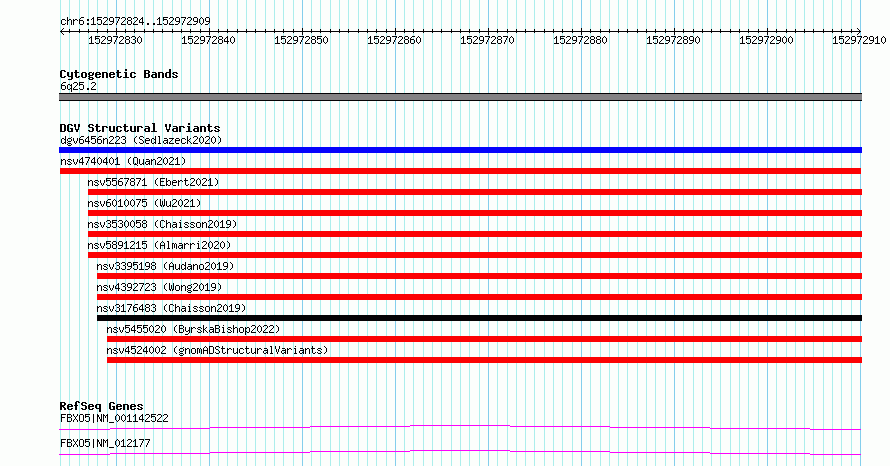
Task: Open nsv3530058 (Chaisson2019) variant label
Action: point(162,224)
